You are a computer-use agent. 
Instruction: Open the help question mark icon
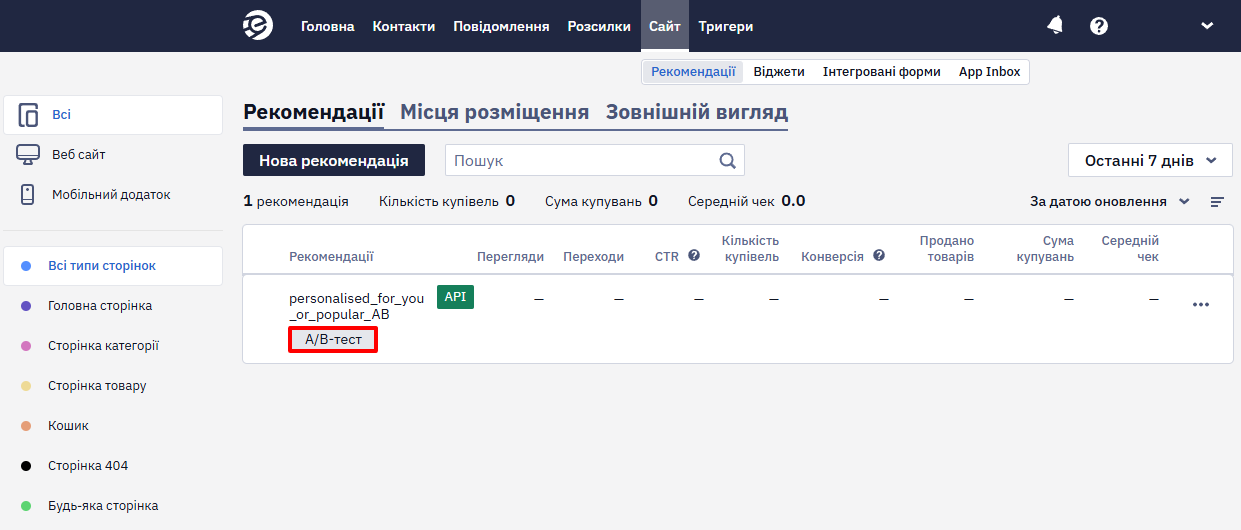(1099, 26)
